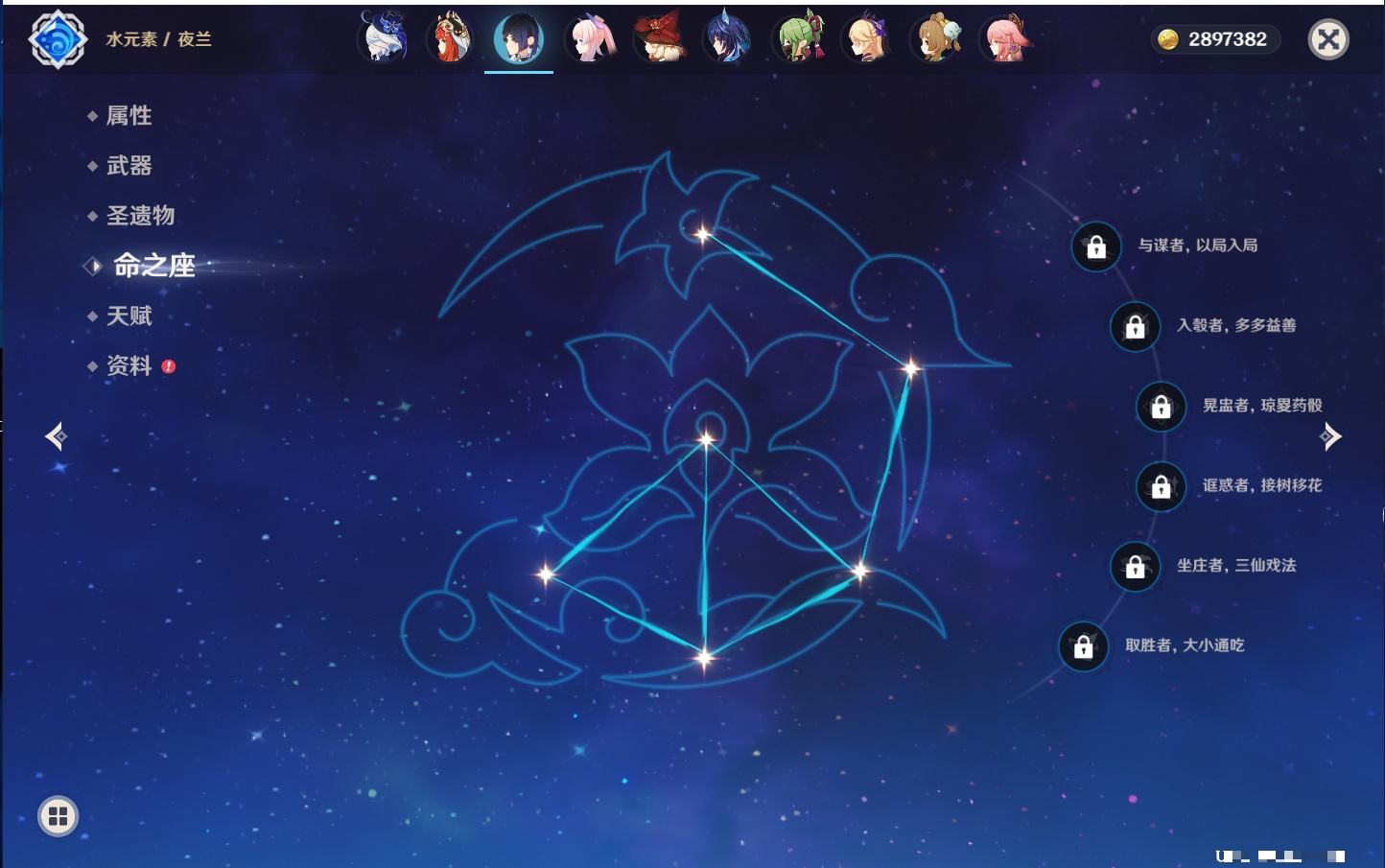
Task: Open the 天赋 talents menu
Action: click(129, 316)
